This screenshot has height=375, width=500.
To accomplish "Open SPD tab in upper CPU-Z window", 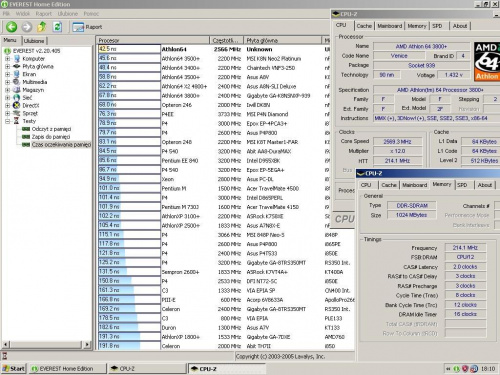I will click(437, 26).
